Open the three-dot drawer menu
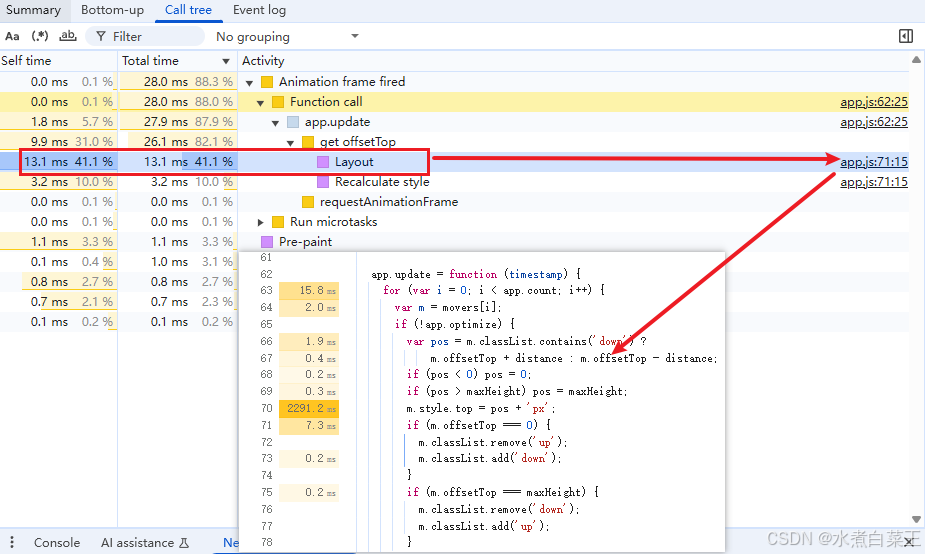This screenshot has width=925, height=554. (12, 542)
